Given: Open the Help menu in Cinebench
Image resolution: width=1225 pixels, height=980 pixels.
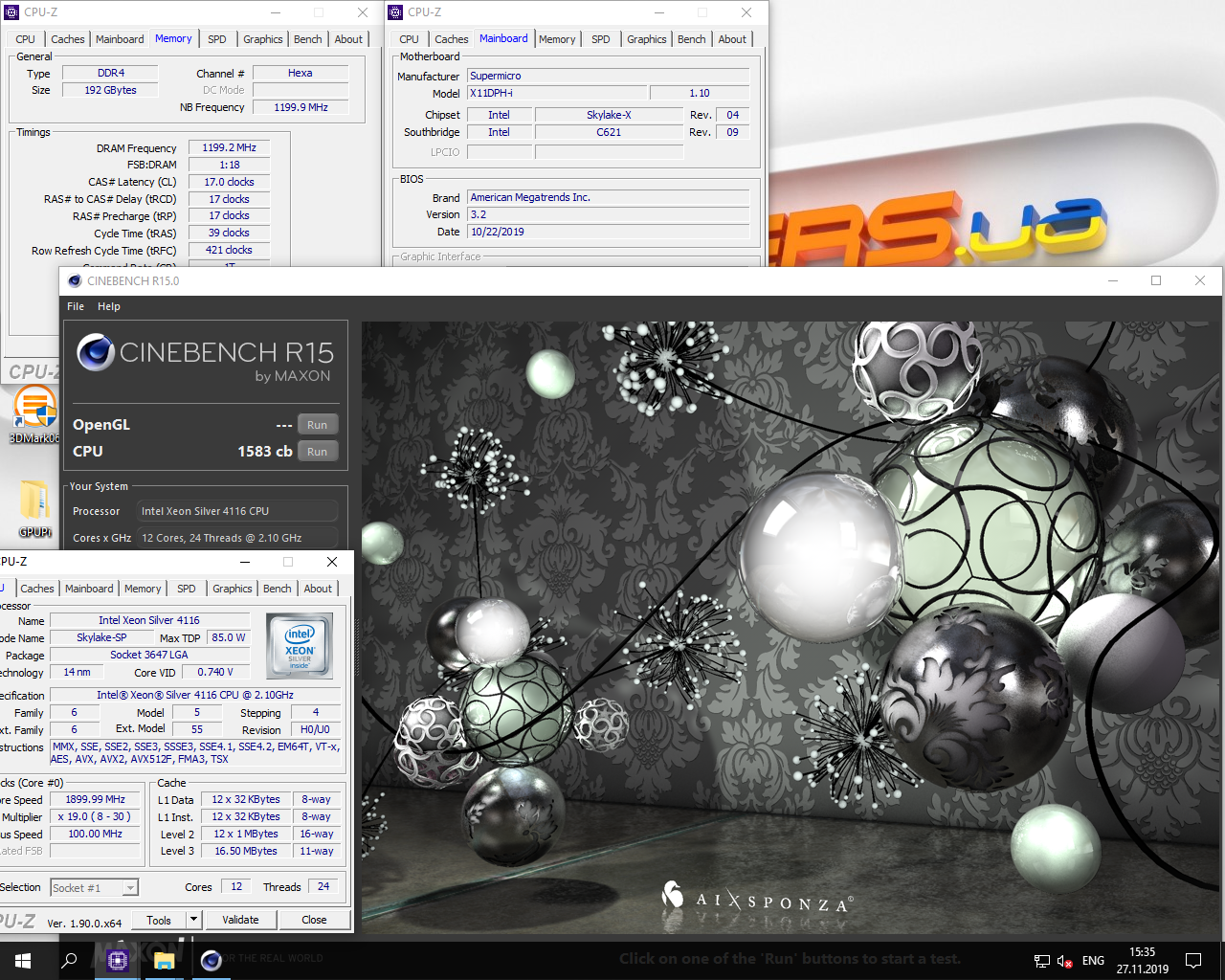Looking at the screenshot, I should click(x=109, y=306).
